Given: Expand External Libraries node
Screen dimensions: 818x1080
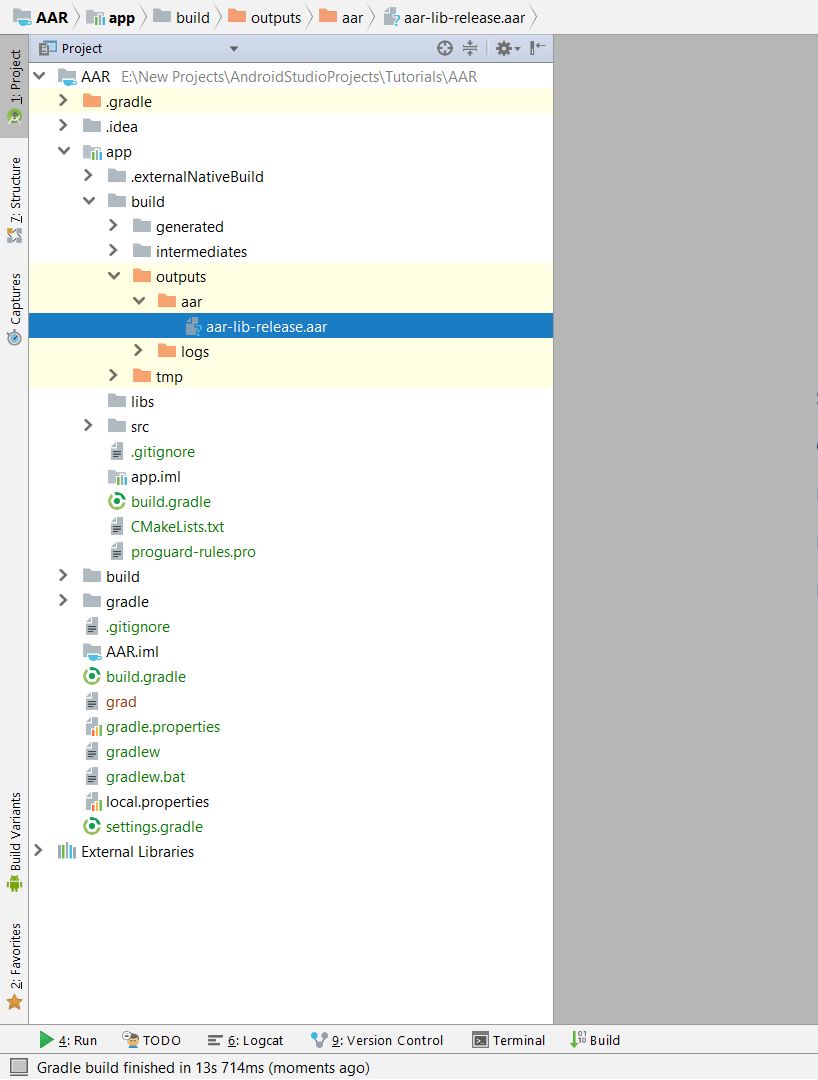Looking at the screenshot, I should 39,851.
